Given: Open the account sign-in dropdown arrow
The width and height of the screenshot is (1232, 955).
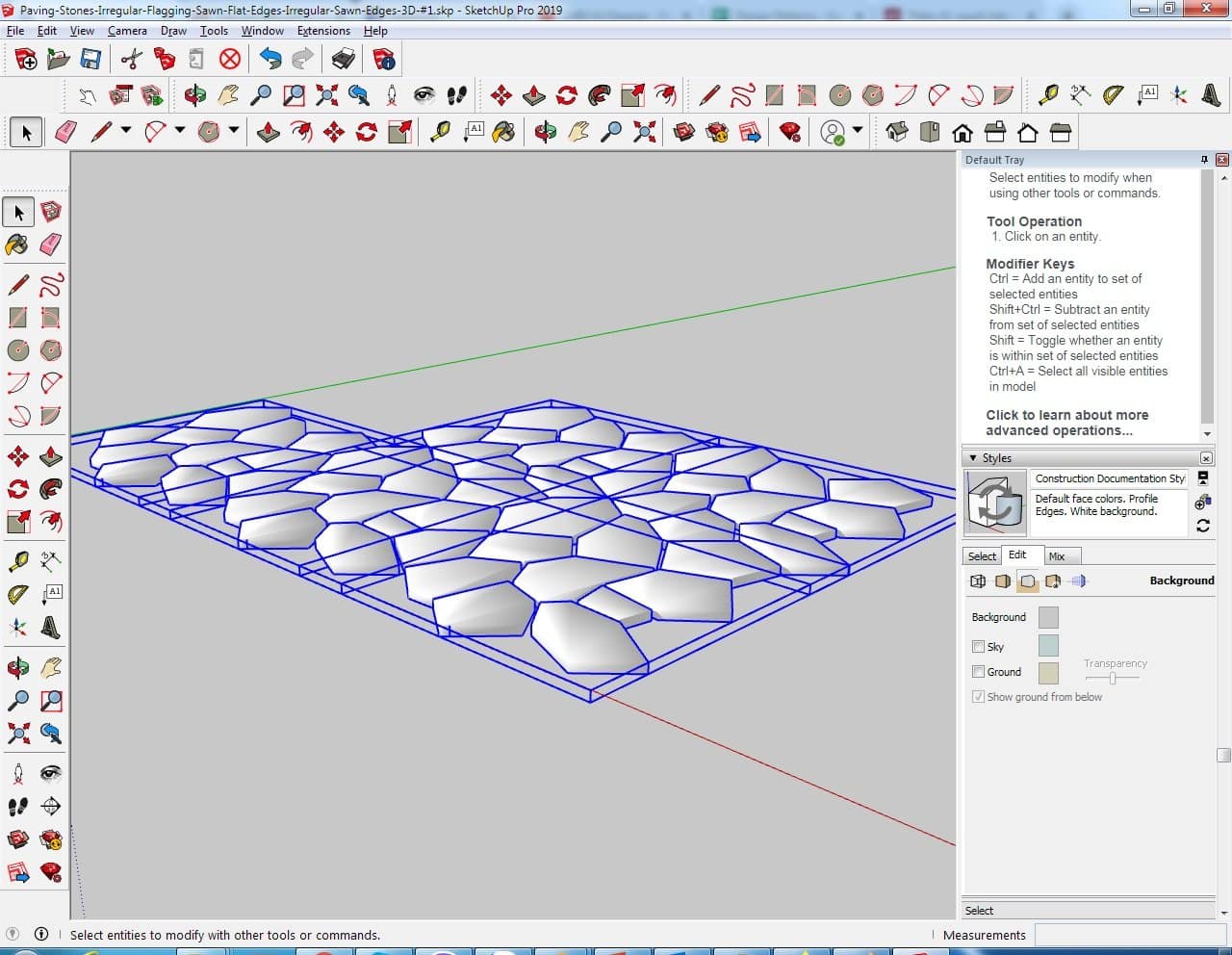Looking at the screenshot, I should [x=858, y=131].
